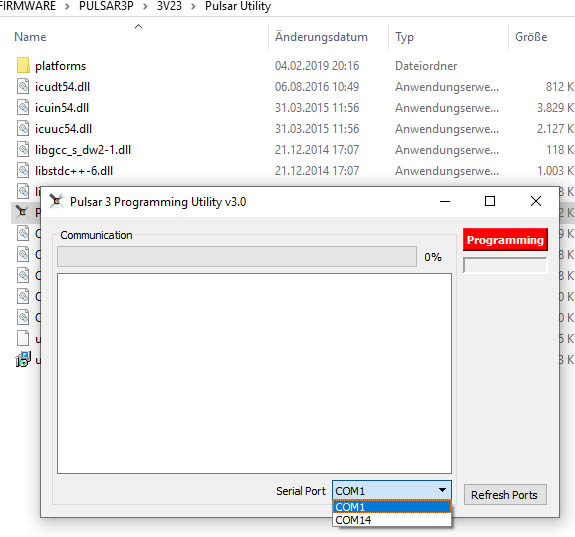
Task: Select the icuin54.dll file icon
Action: 23,107
